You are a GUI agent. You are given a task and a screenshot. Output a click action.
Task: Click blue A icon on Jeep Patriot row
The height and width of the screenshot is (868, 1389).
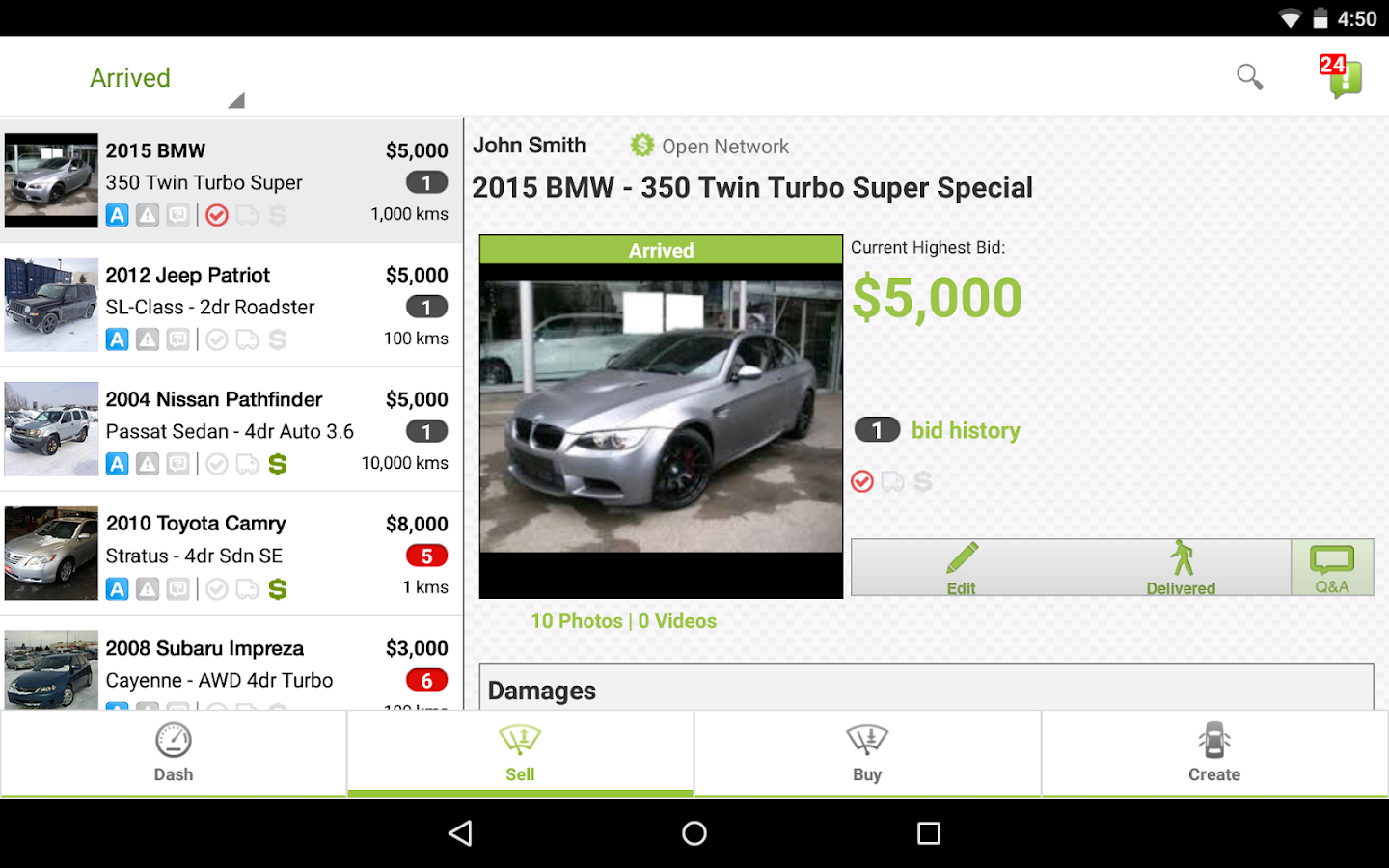(118, 339)
